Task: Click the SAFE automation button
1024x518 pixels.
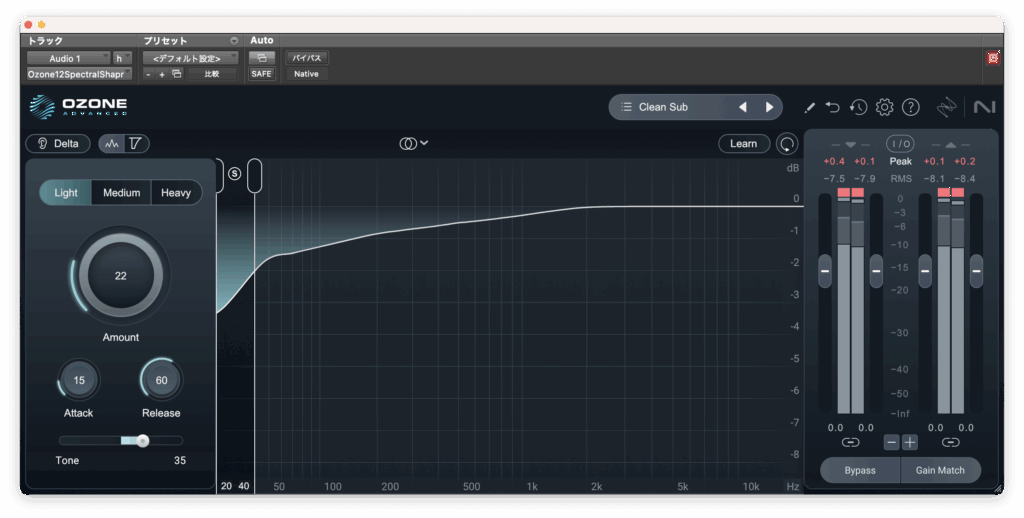Action: (261, 73)
